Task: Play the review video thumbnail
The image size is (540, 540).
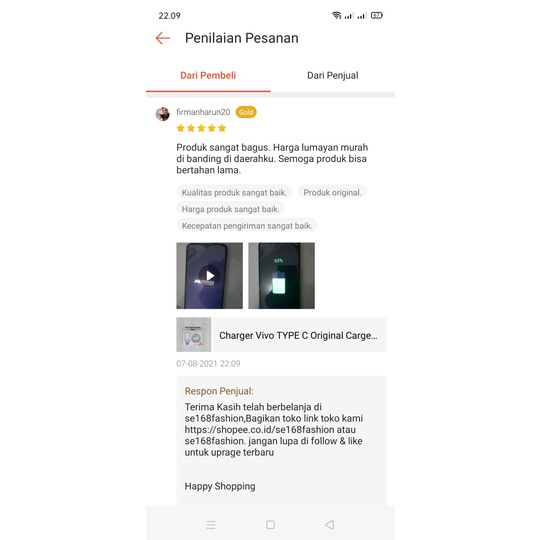Action: (x=209, y=276)
